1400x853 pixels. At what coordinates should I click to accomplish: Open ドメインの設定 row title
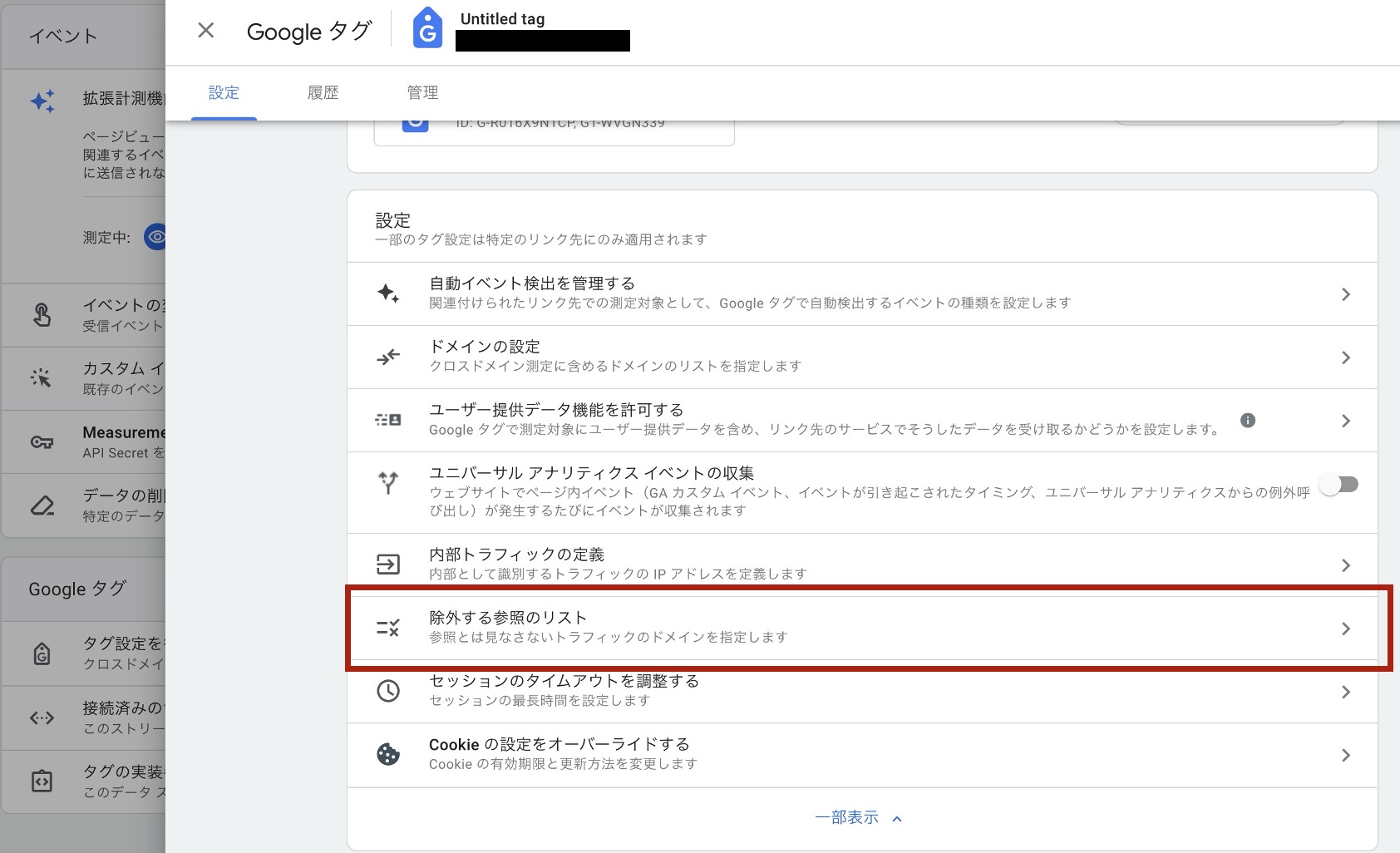coord(485,347)
